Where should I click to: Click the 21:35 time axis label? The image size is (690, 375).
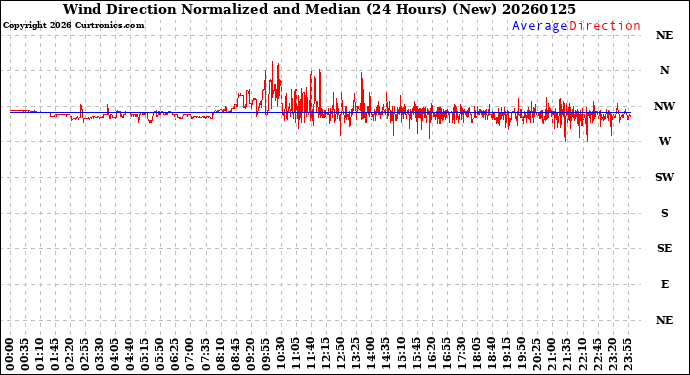pyautogui.click(x=566, y=355)
